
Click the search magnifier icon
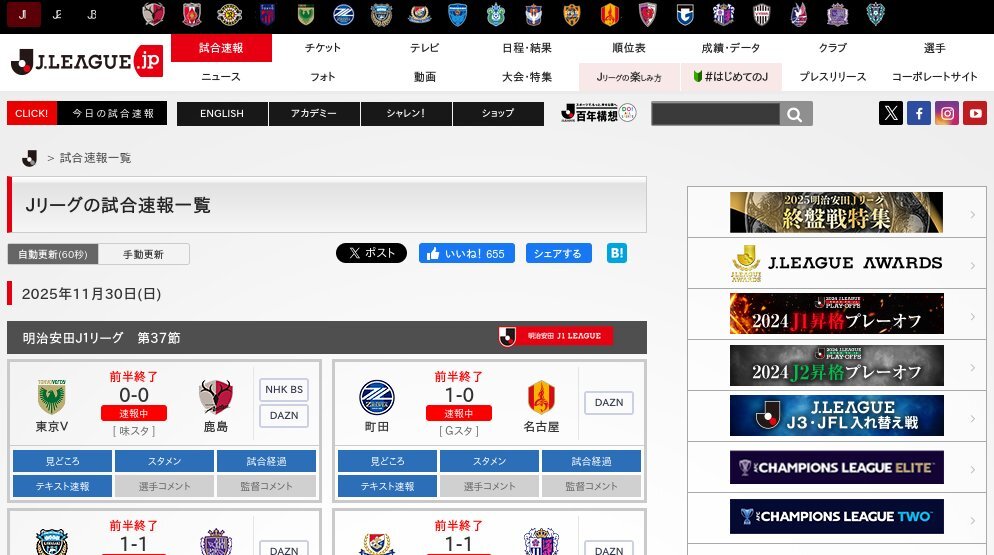tap(795, 114)
